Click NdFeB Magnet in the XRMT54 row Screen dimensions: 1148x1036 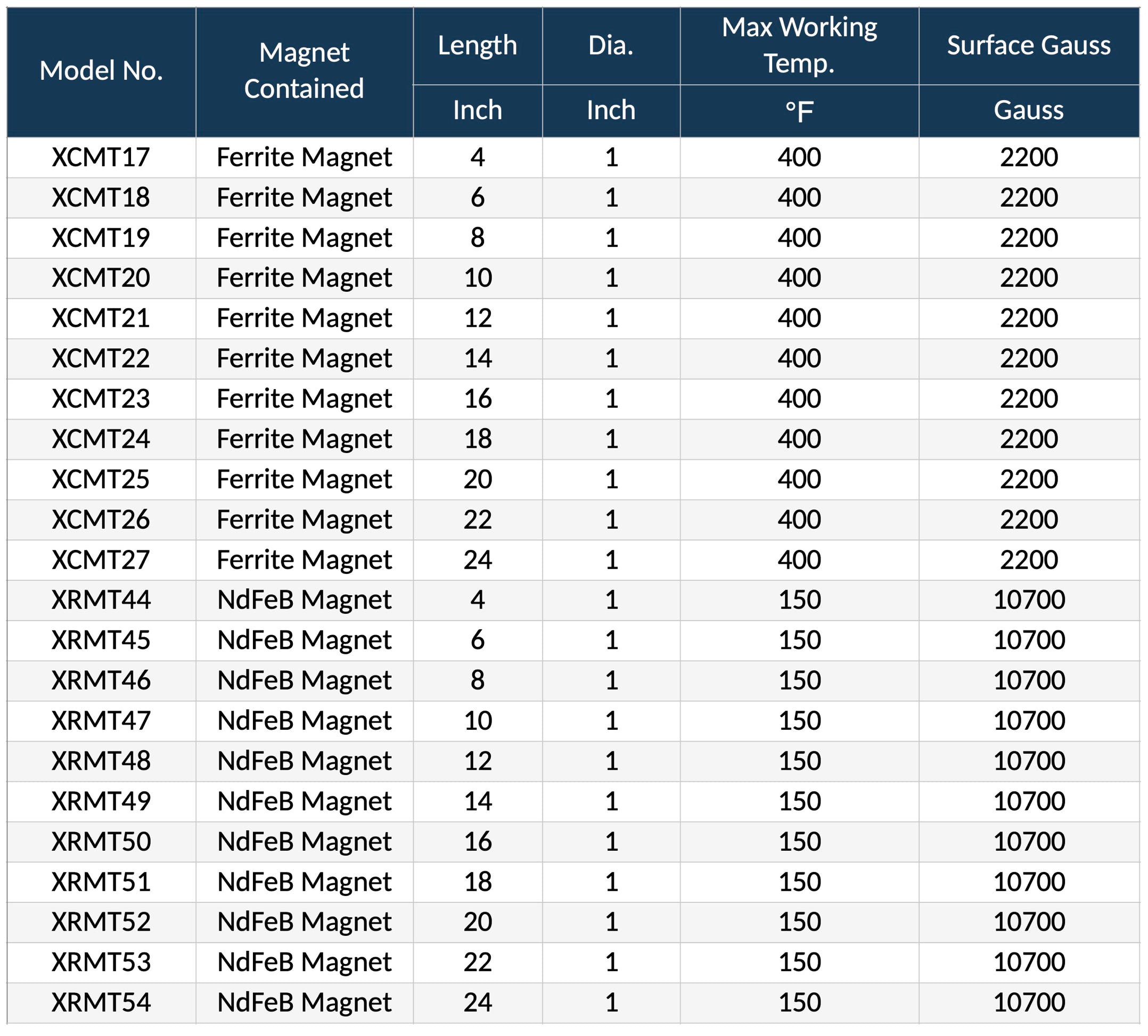[x=305, y=1003]
